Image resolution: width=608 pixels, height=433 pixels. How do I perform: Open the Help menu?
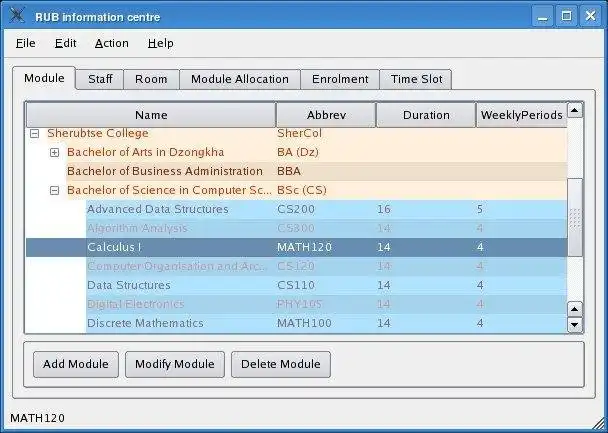[161, 43]
